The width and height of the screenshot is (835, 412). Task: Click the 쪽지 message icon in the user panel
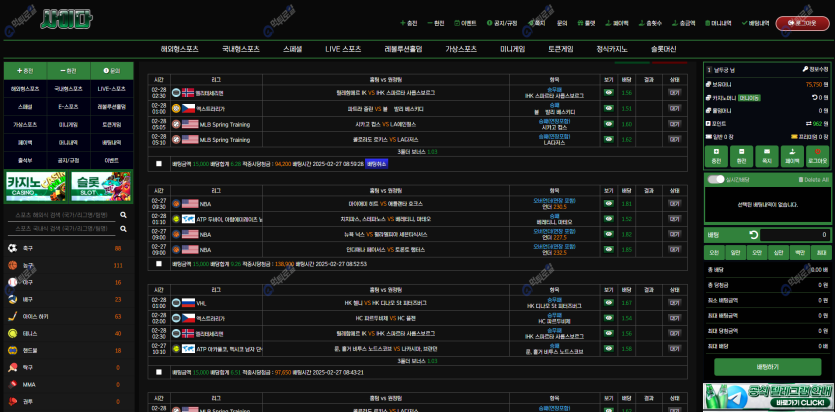tap(766, 155)
